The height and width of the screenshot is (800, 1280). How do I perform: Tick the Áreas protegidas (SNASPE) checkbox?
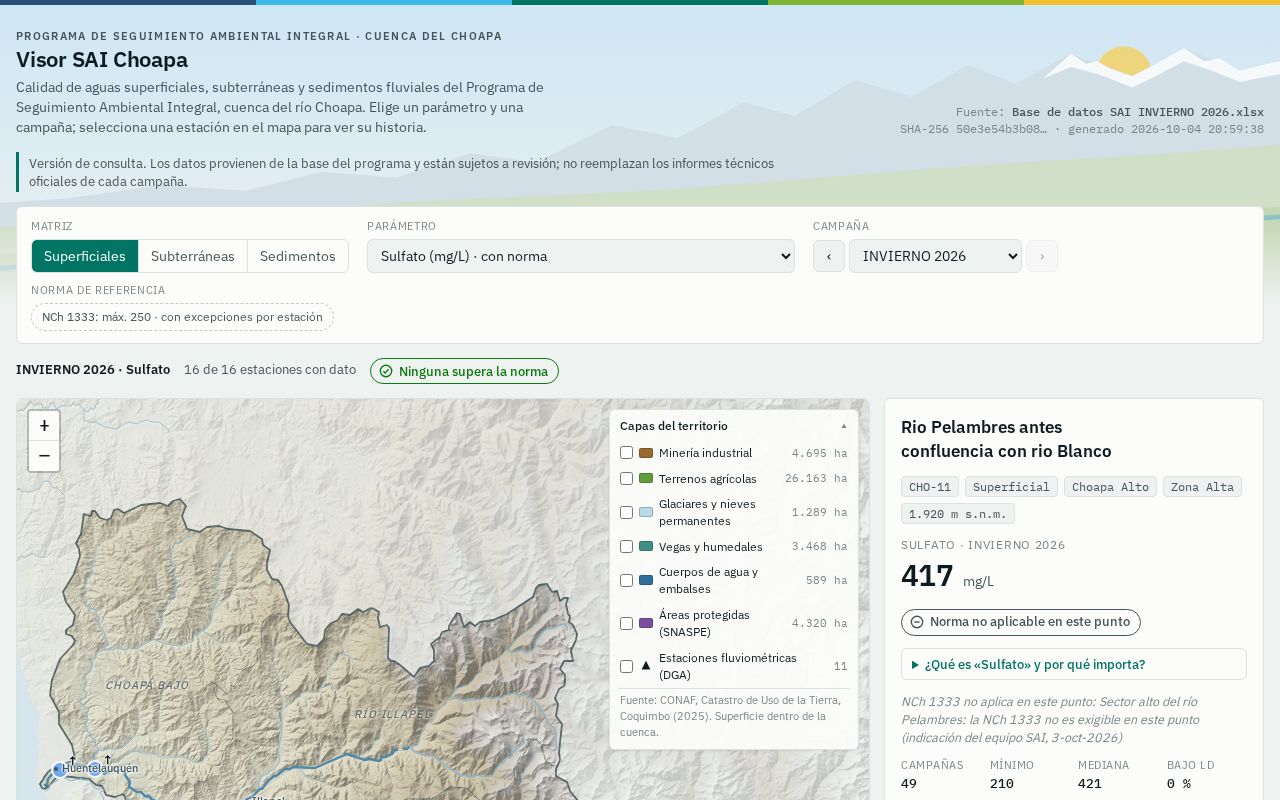click(627, 624)
